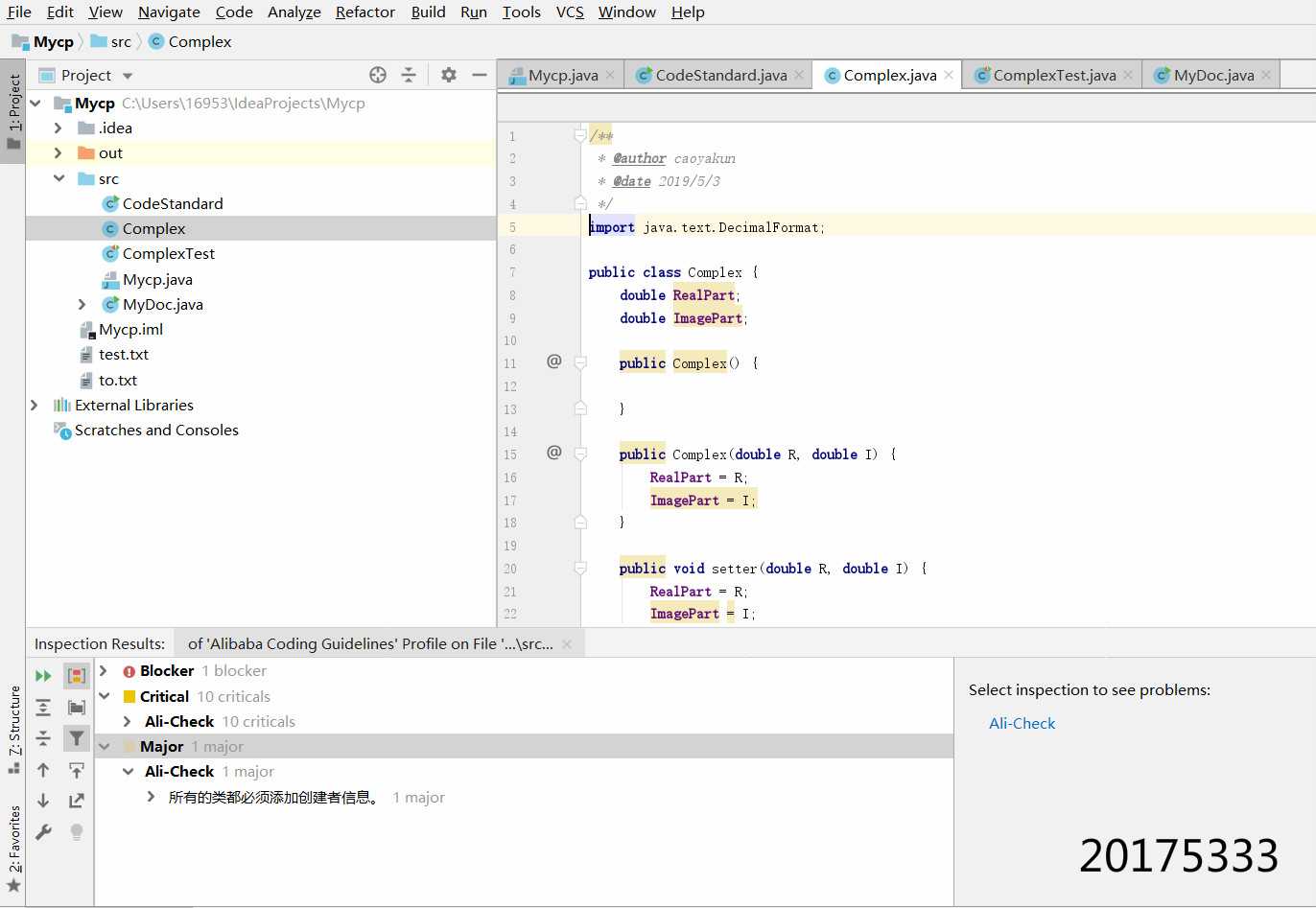
Task: Open the Analyze menu
Action: [294, 12]
